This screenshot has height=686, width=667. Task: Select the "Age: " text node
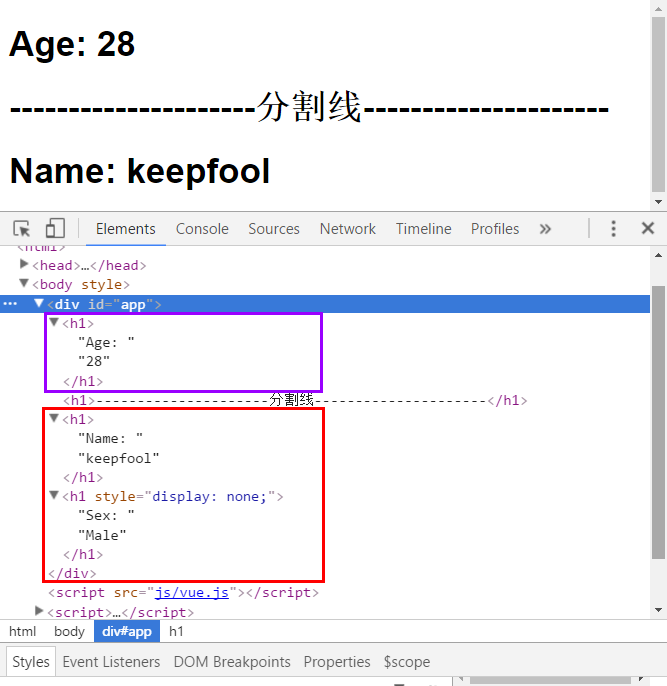(106, 342)
